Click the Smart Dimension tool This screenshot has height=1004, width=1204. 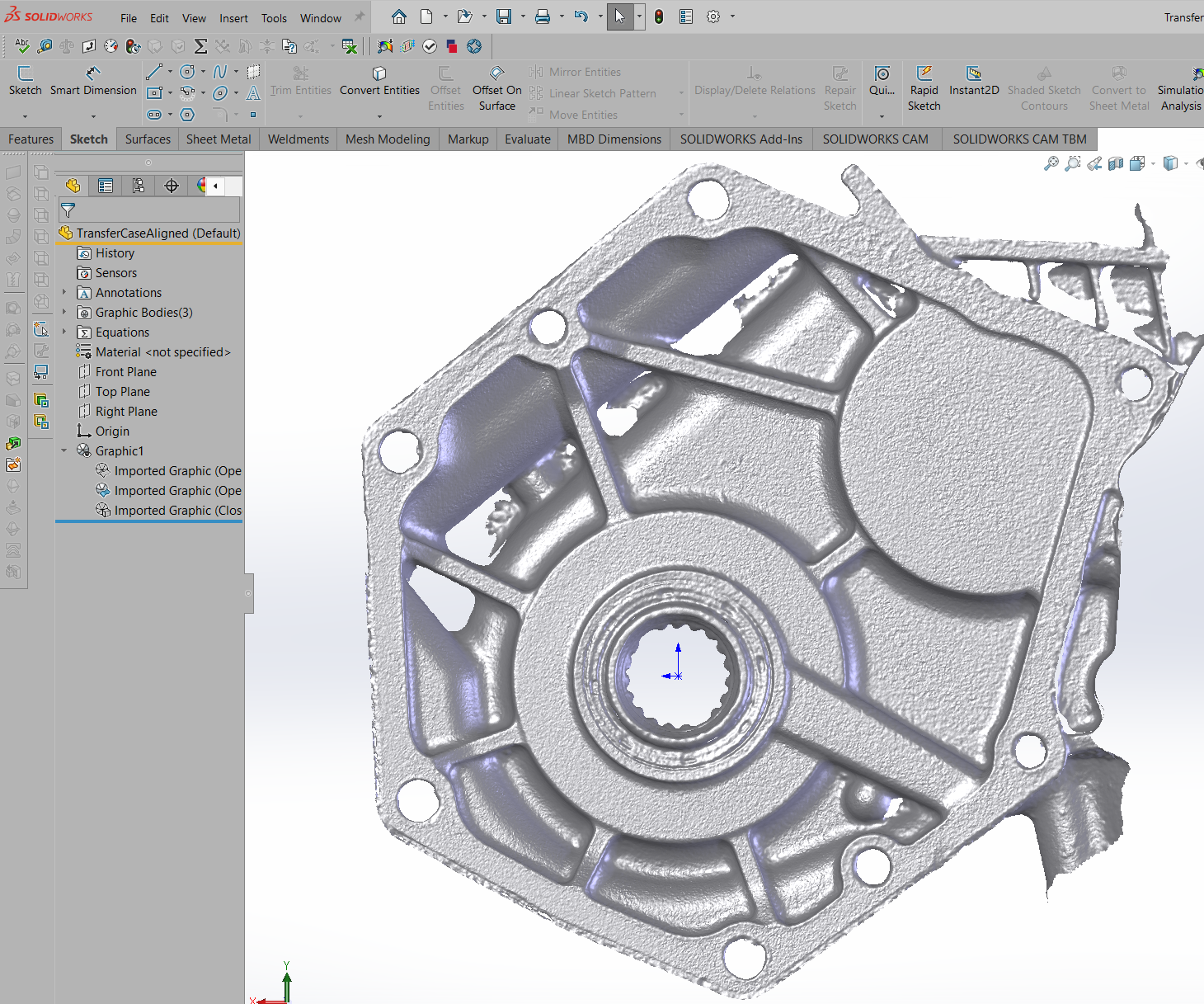click(x=93, y=82)
